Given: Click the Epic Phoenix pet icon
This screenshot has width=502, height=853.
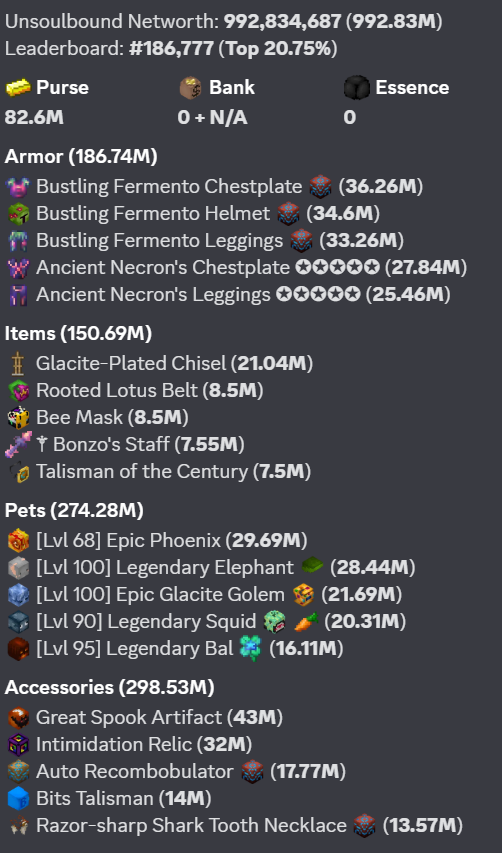Looking at the screenshot, I should 18,540.
